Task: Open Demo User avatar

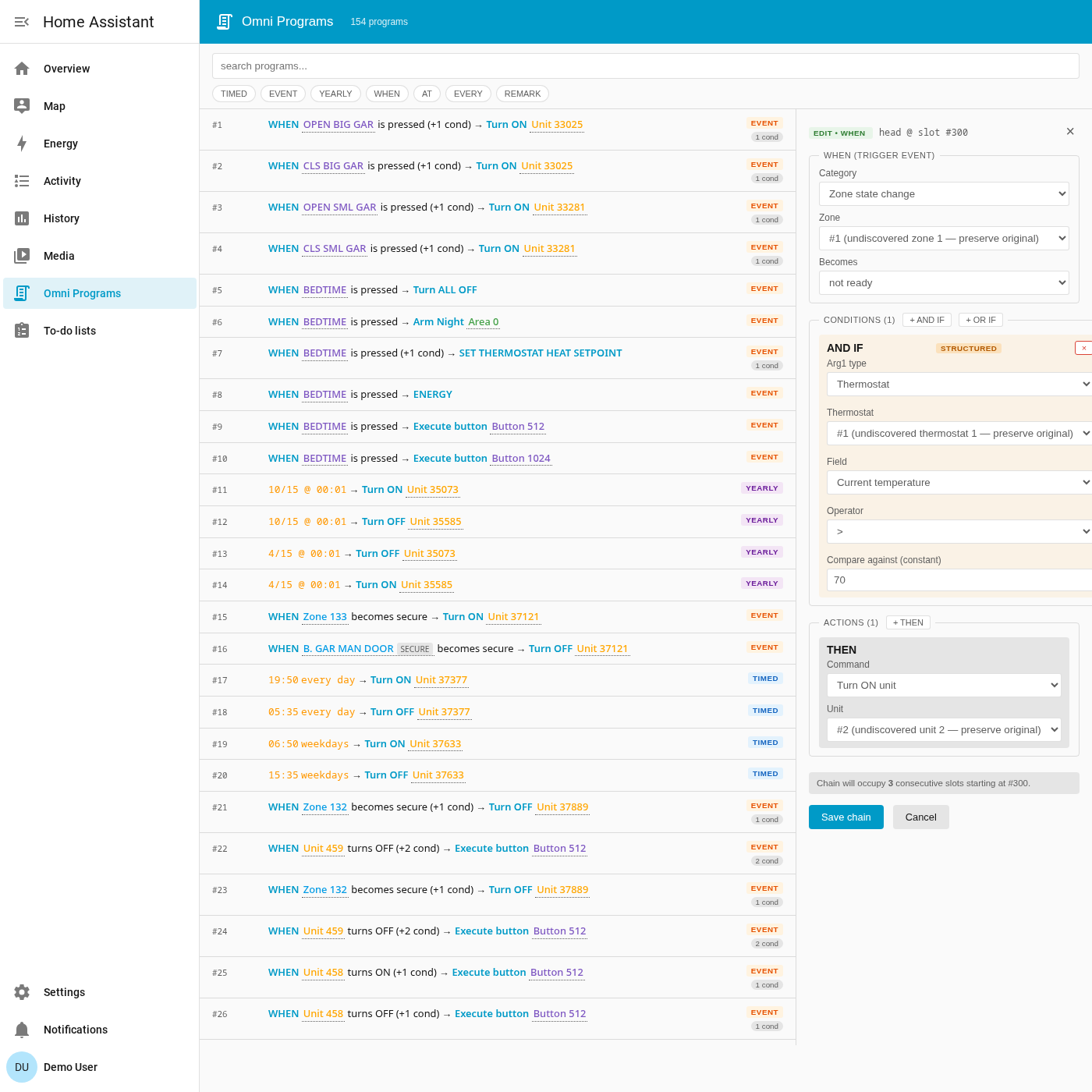Action: 22,1067
